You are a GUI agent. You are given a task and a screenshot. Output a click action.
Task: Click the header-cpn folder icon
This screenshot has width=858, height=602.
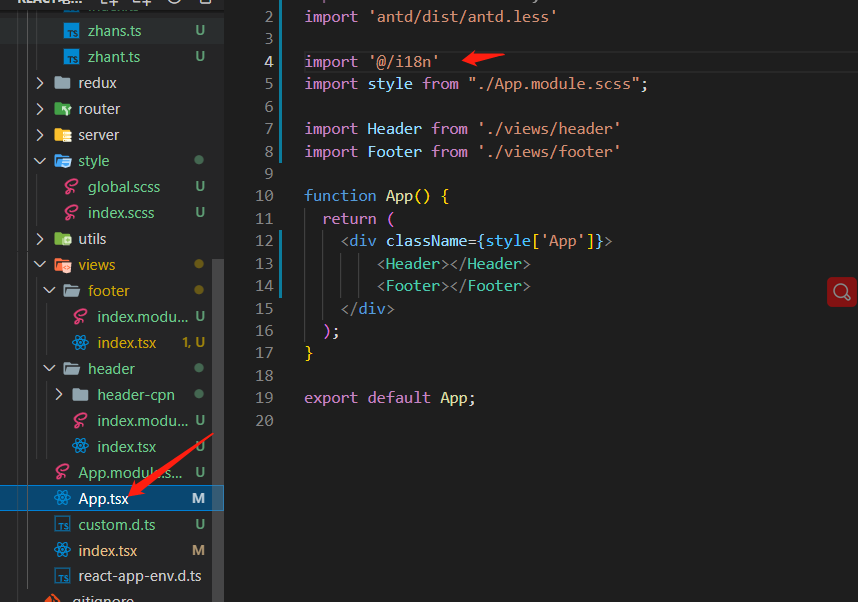click(80, 395)
